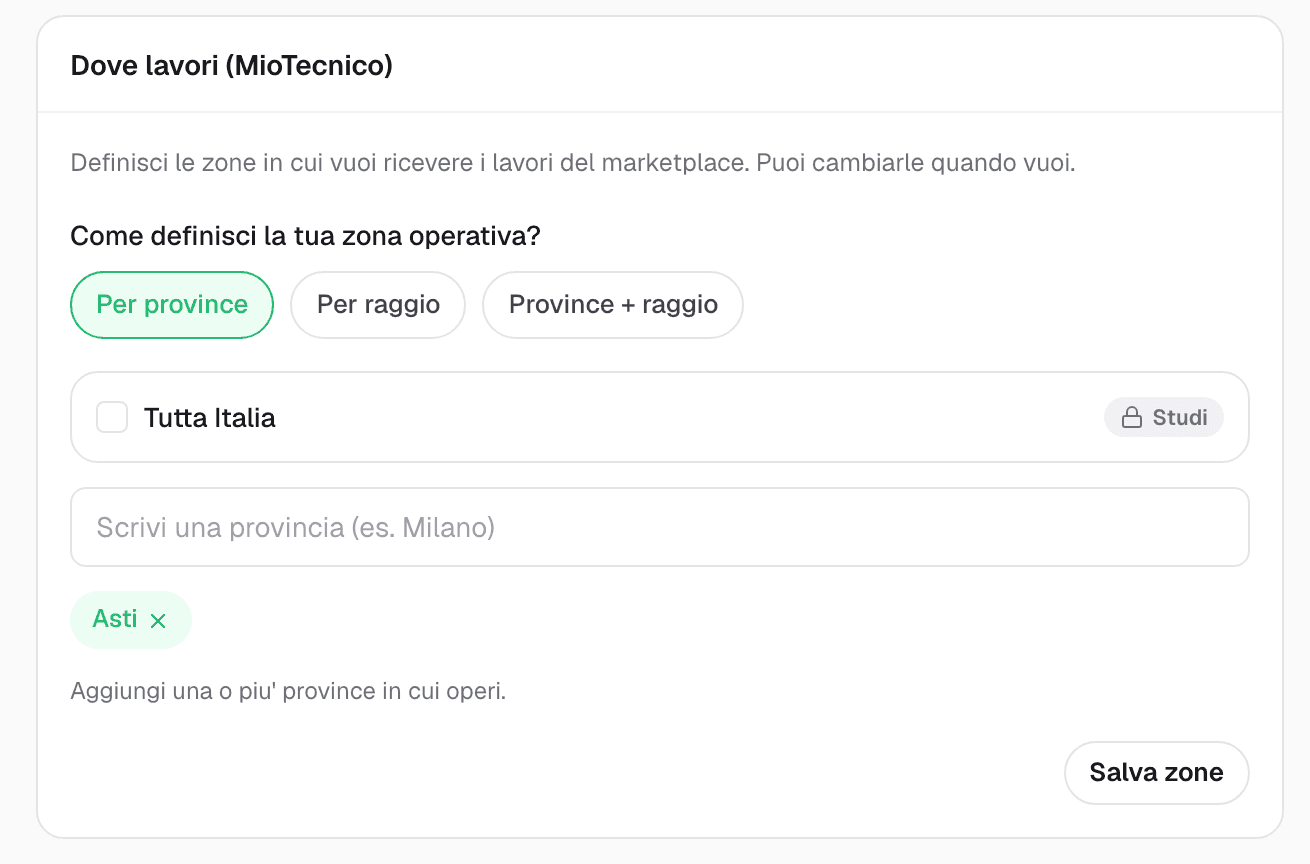This screenshot has height=864, width=1310.
Task: Select the Definisci le zone description text
Action: click(573, 163)
